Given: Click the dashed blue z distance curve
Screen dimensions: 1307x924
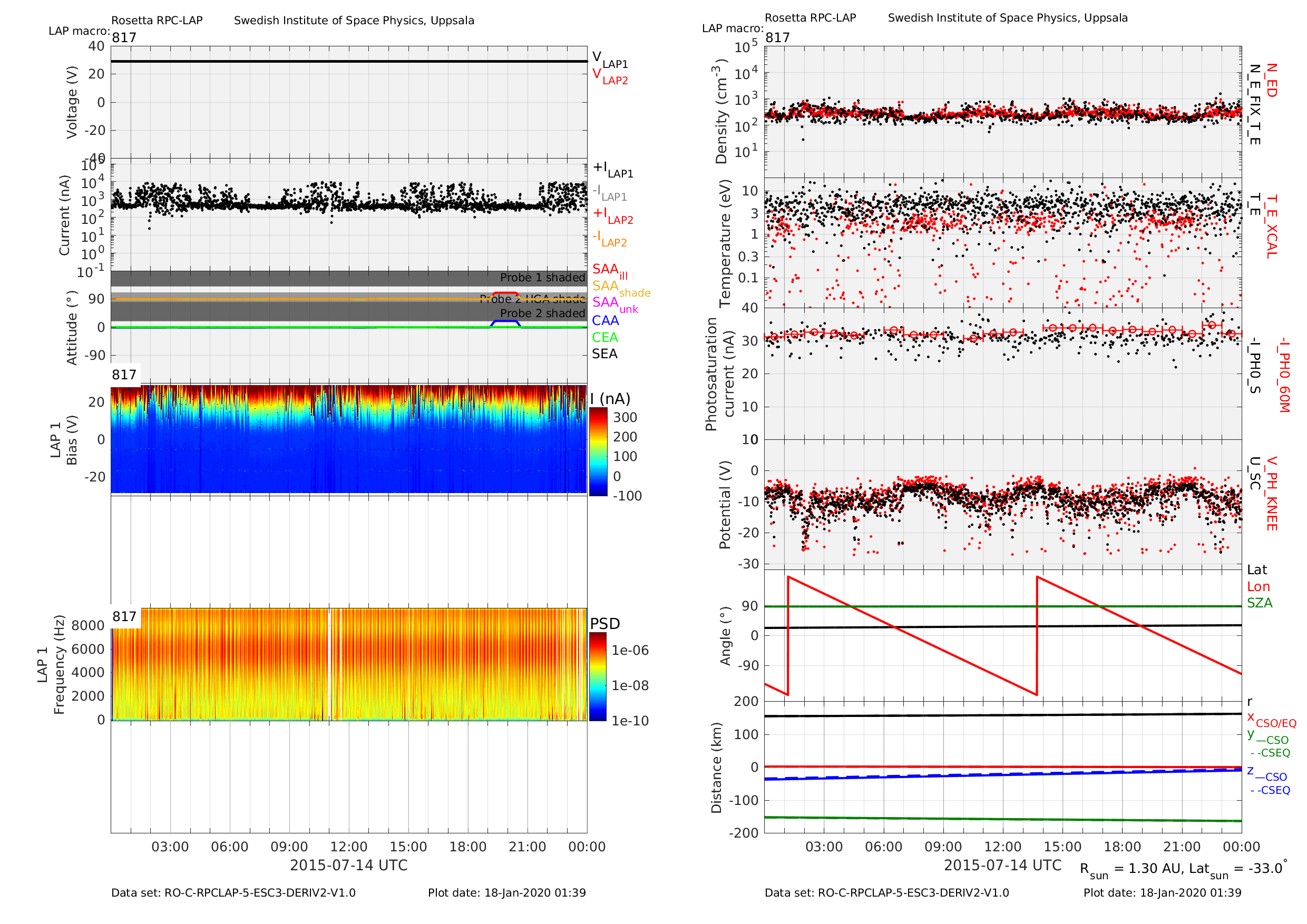Looking at the screenshot, I should (x=1002, y=774).
